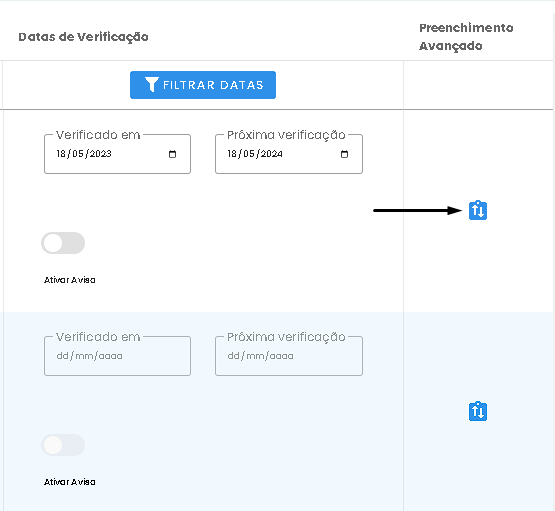
Task: Click the first row's Ativar Aviso label
Action: [x=70, y=280]
